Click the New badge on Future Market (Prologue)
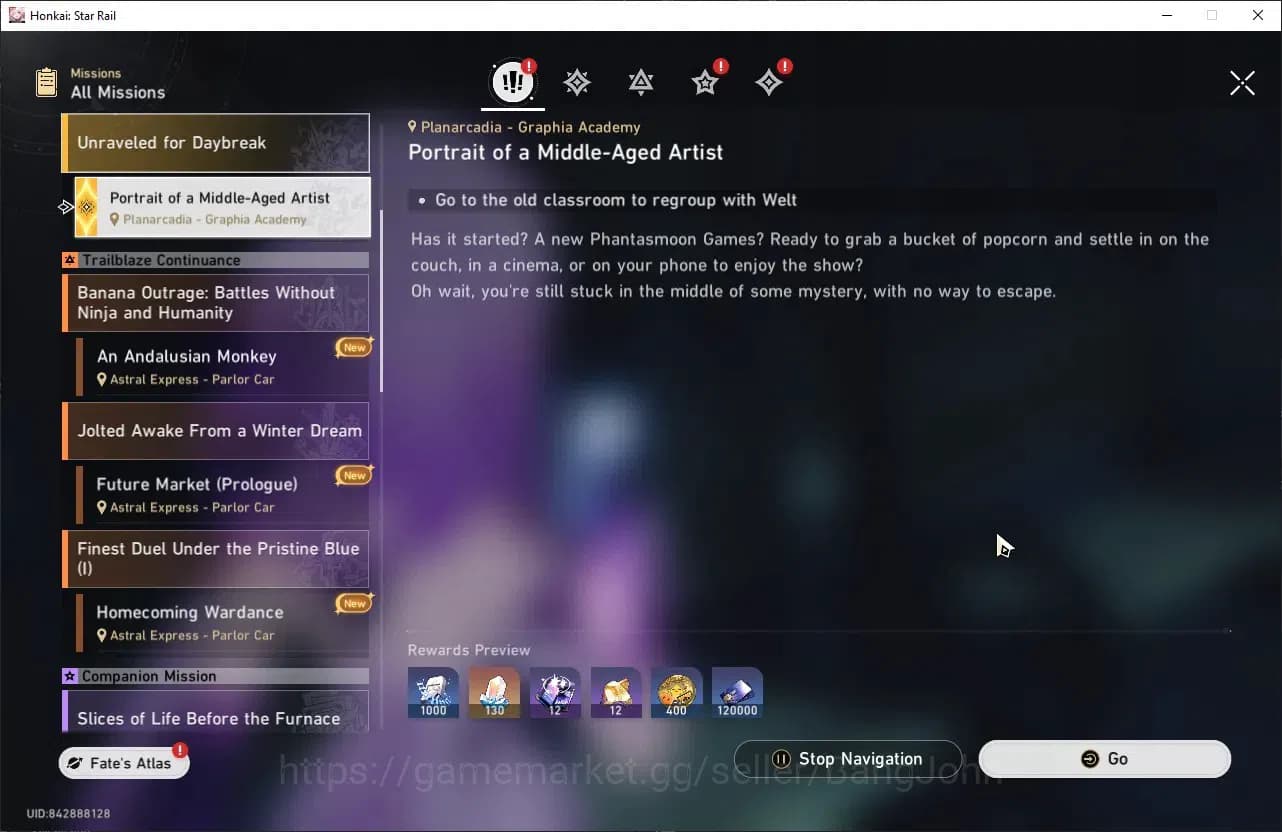The width and height of the screenshot is (1282, 832). point(355,475)
